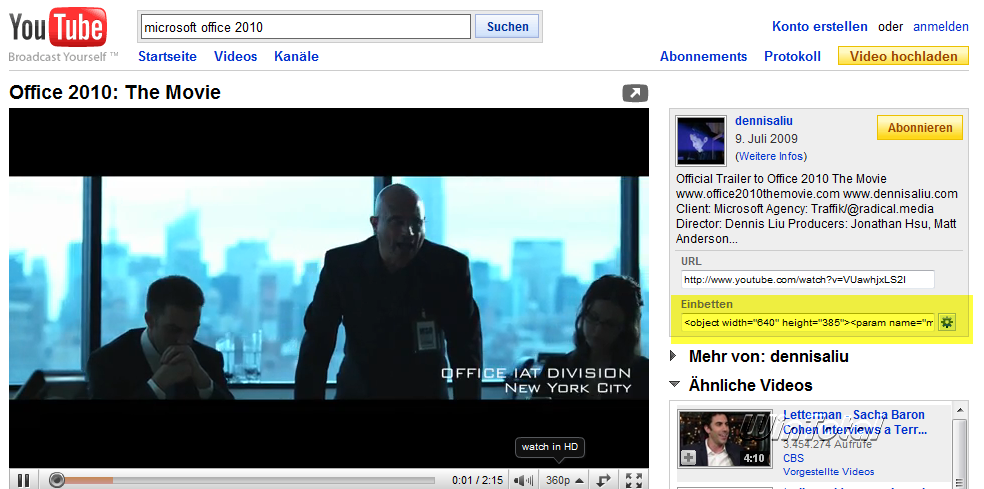Select the Einbetten embed code field

point(809,323)
